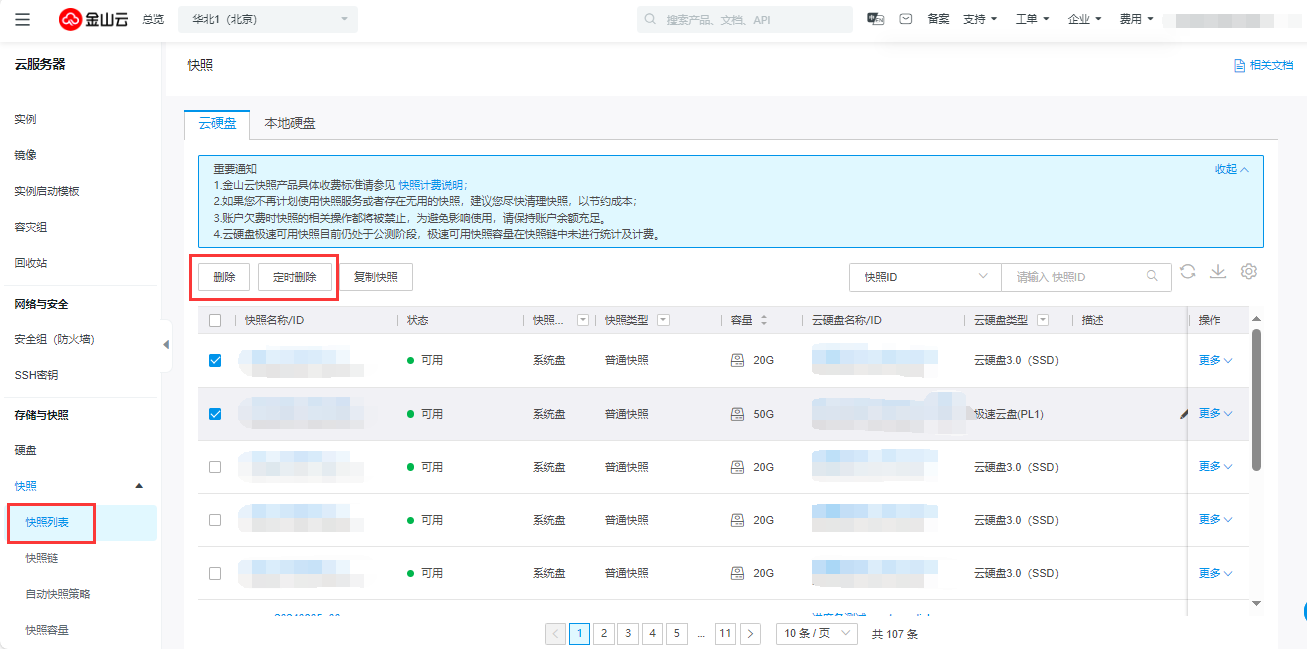Open the 快照计费说明 link
The image size is (1307, 649).
430,185
